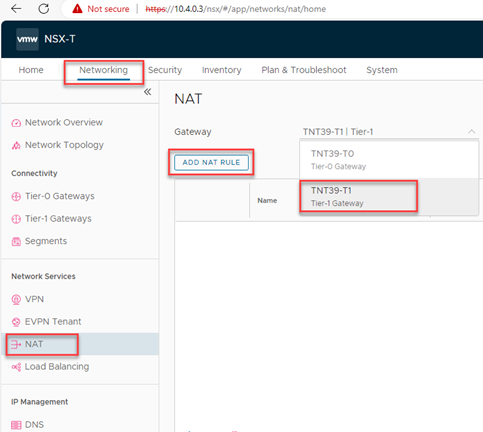Image resolution: width=483 pixels, height=432 pixels.
Task: Click the Tier-1 Gateways globe icon
Action: [16, 219]
